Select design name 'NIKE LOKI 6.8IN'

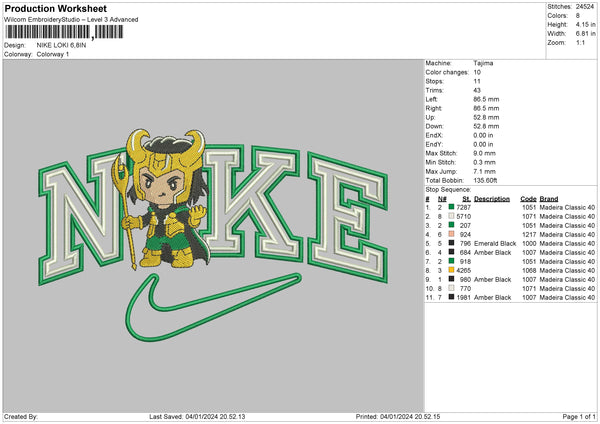pyautogui.click(x=61, y=45)
